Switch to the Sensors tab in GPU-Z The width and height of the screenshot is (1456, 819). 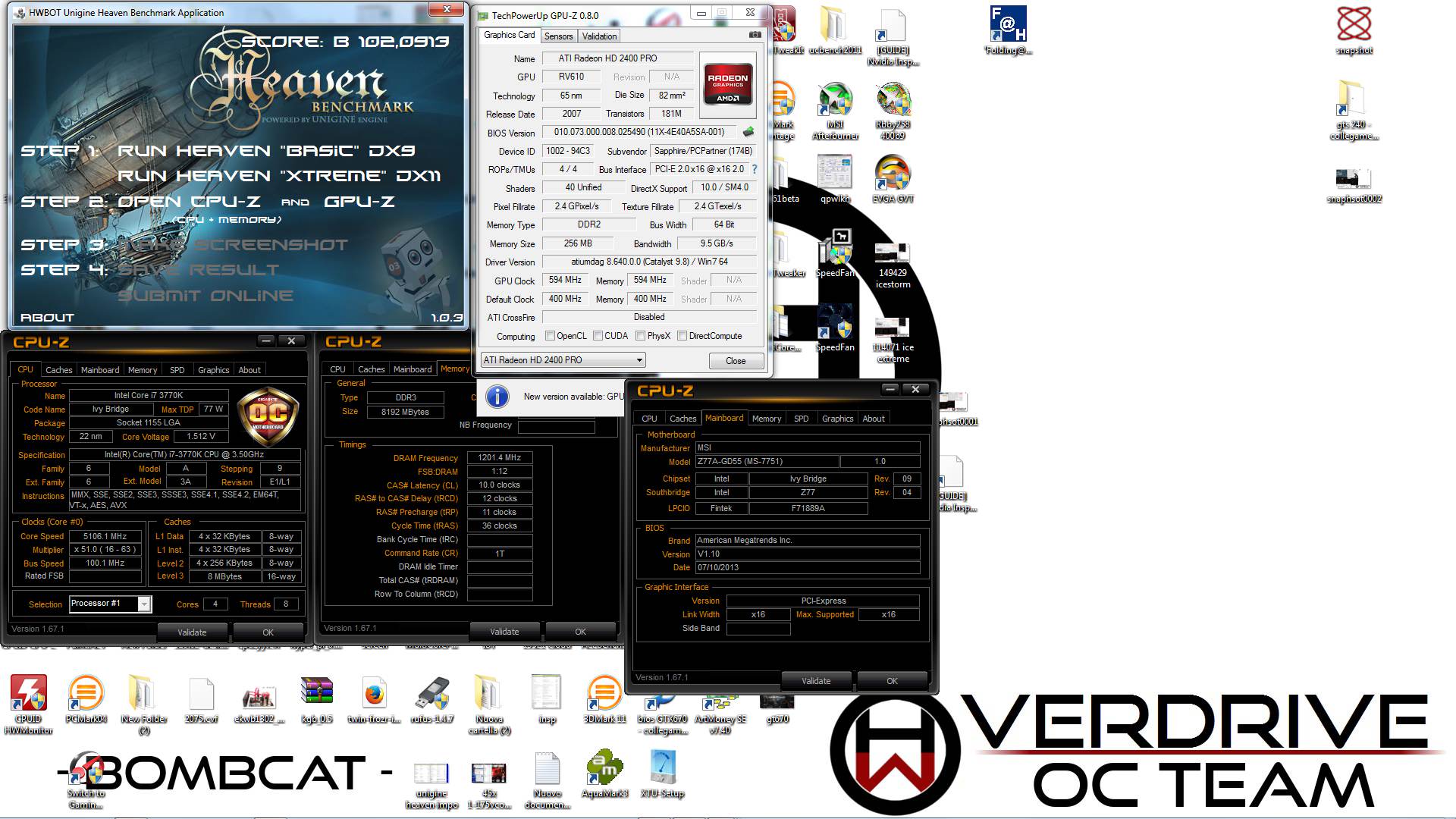558,36
